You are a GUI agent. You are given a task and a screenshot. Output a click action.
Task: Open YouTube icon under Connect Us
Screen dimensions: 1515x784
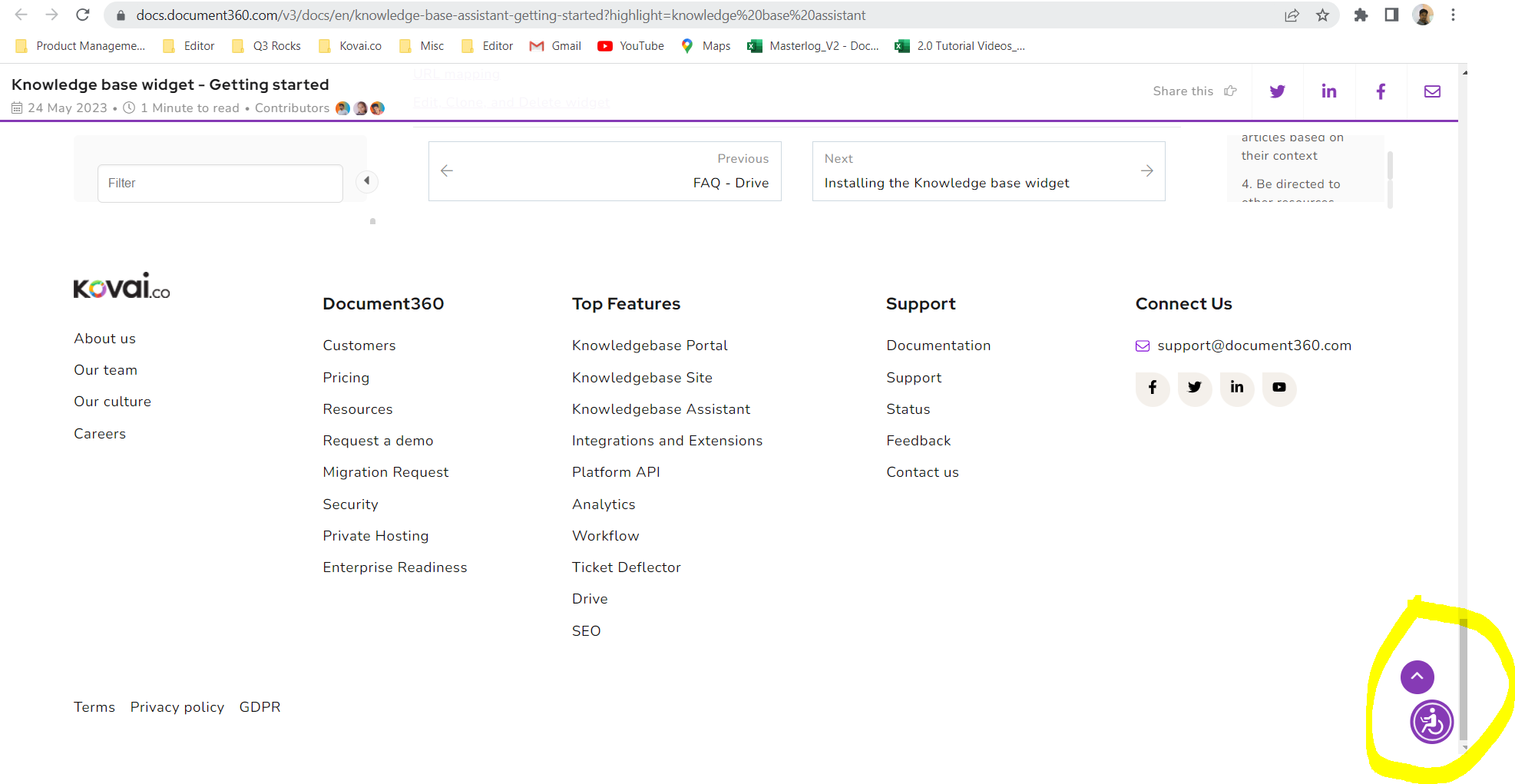(1278, 387)
